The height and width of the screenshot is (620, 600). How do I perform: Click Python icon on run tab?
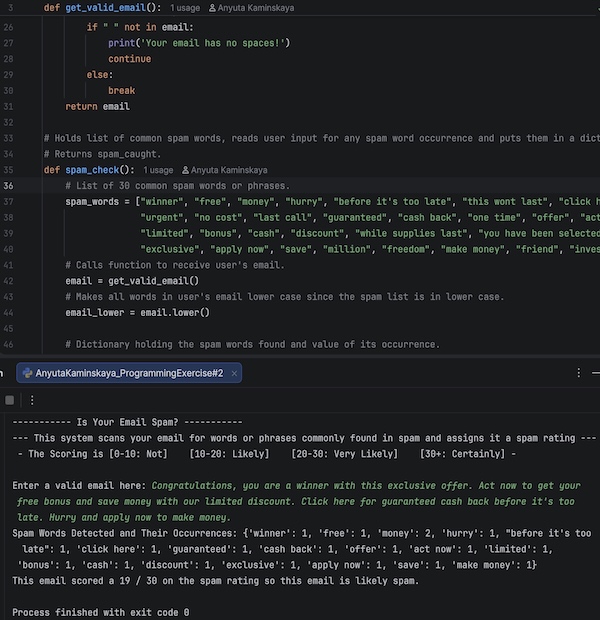[x=27, y=373]
